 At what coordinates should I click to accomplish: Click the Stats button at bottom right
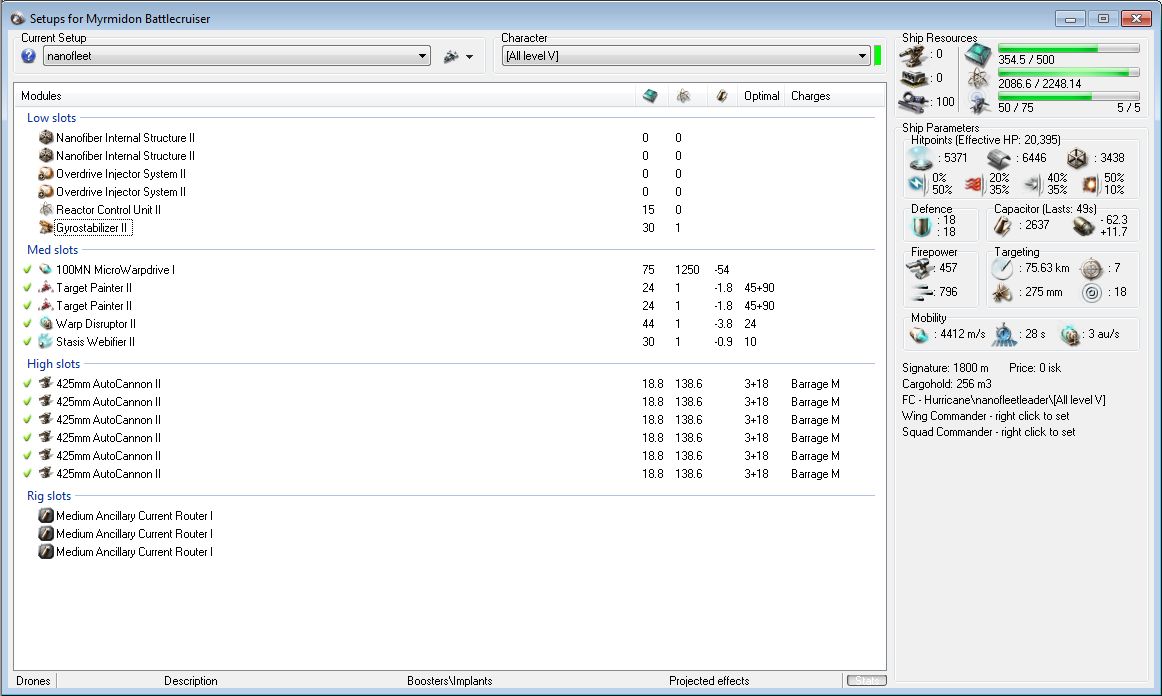(x=866, y=680)
